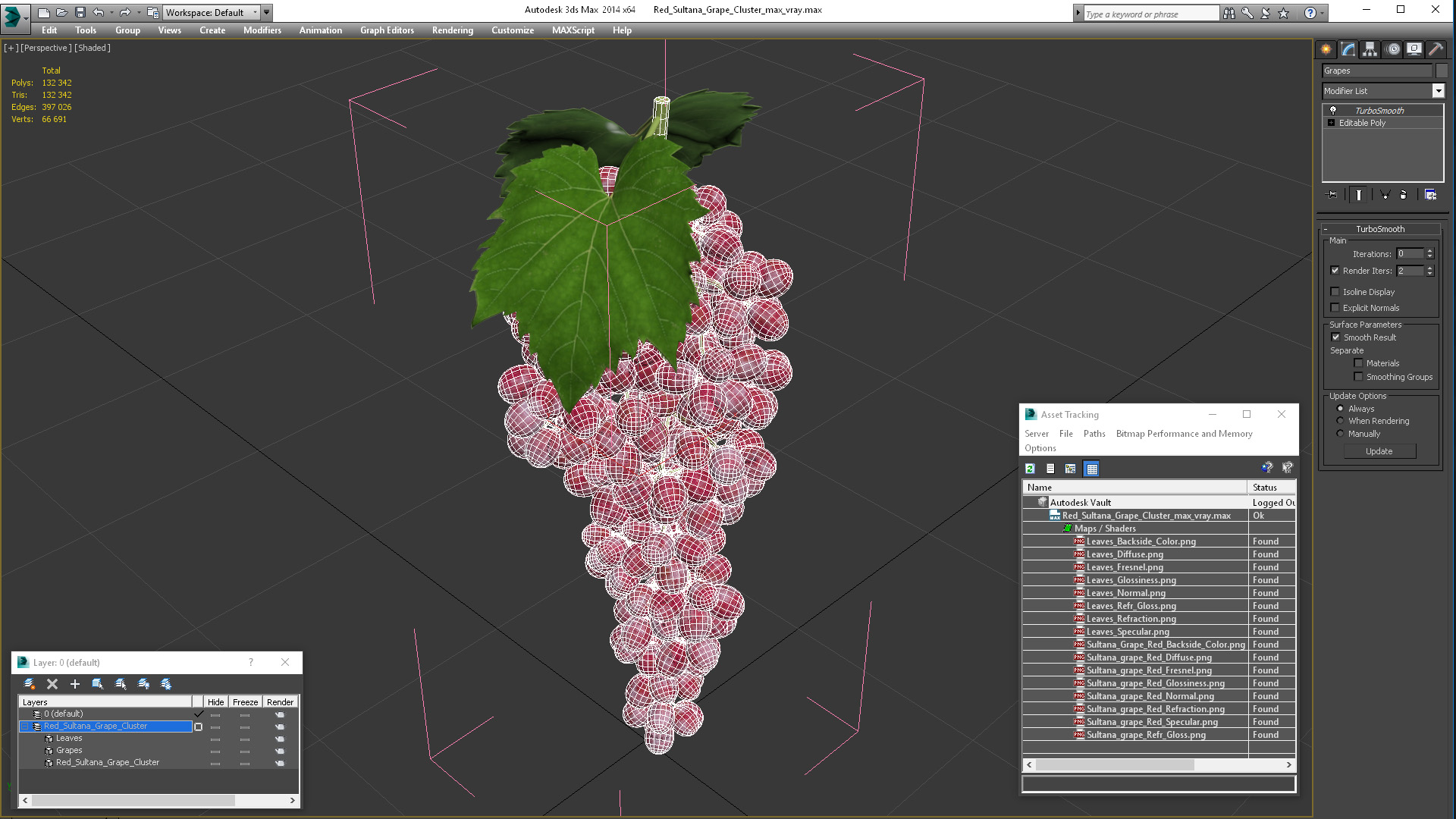Viewport: 1456px width, 819px height.
Task: Open the Rendering menu
Action: click(x=452, y=30)
